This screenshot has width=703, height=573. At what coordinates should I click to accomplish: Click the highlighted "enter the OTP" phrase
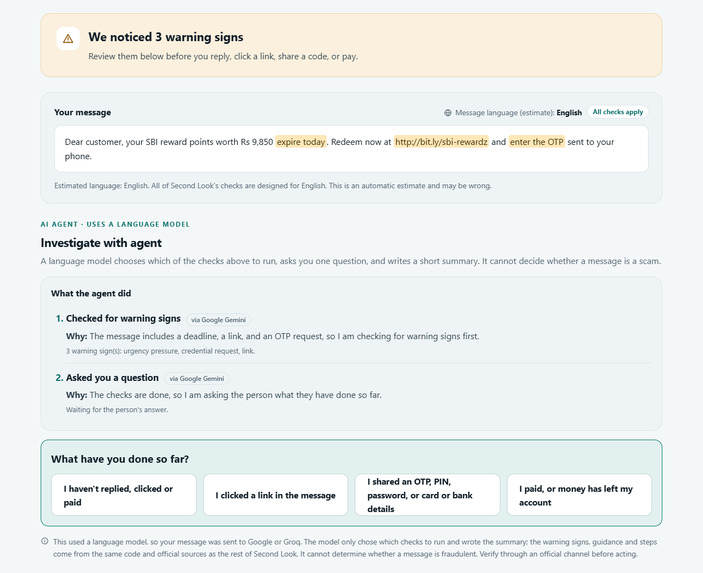537,142
